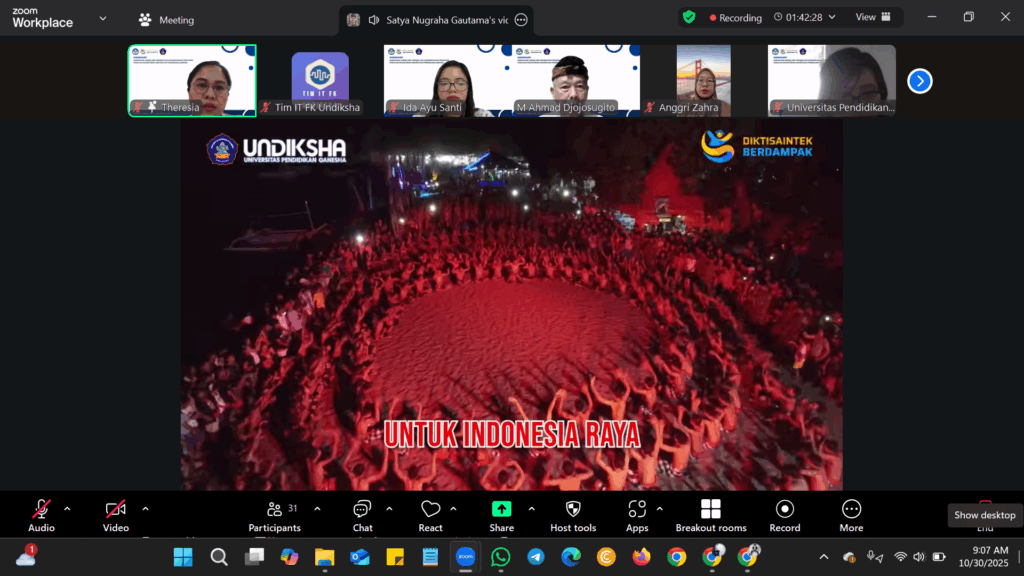Open the Zoom Workplace dropdown menu

pos(102,18)
